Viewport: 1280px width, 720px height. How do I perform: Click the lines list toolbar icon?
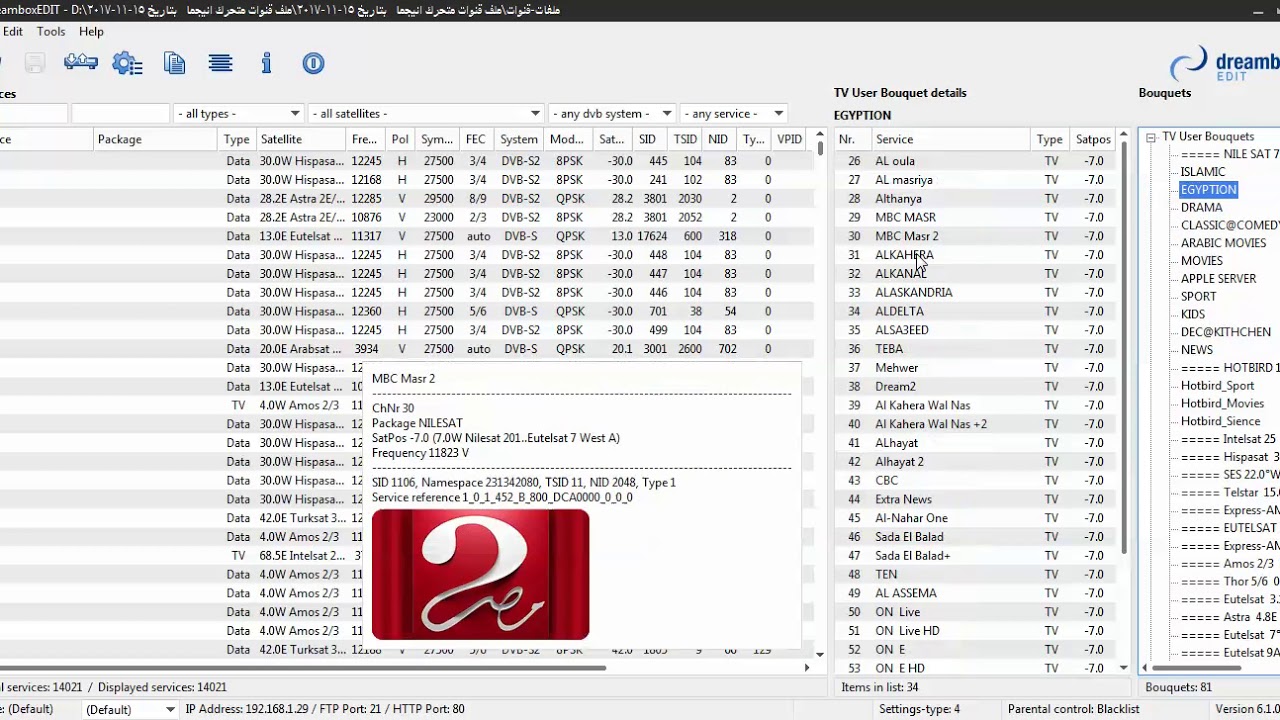[x=221, y=63]
